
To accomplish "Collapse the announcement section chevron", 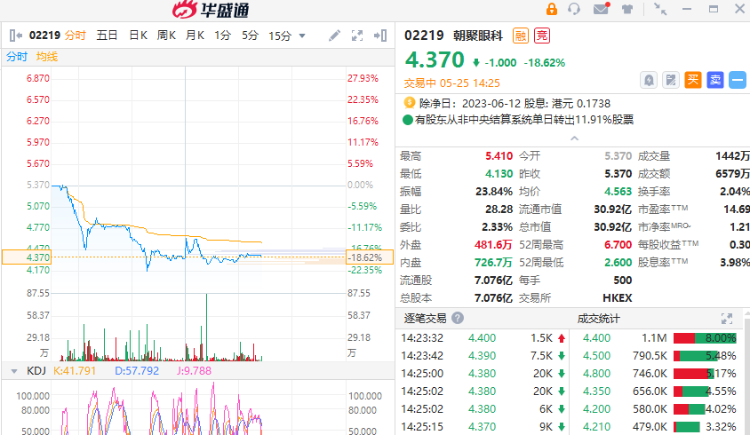I will click(574, 138).
